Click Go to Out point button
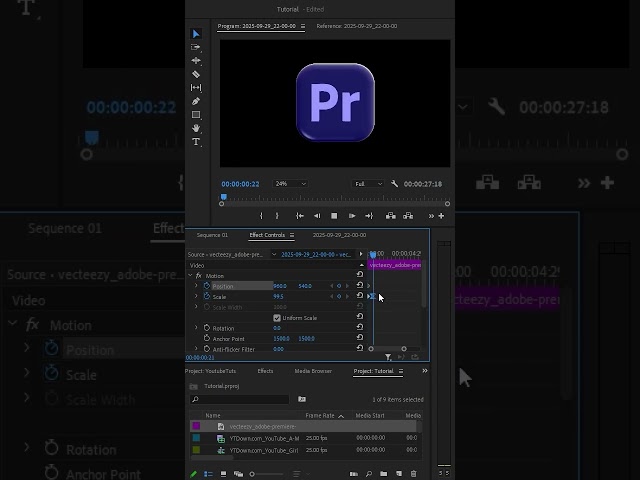The height and width of the screenshot is (480, 640). click(x=369, y=216)
